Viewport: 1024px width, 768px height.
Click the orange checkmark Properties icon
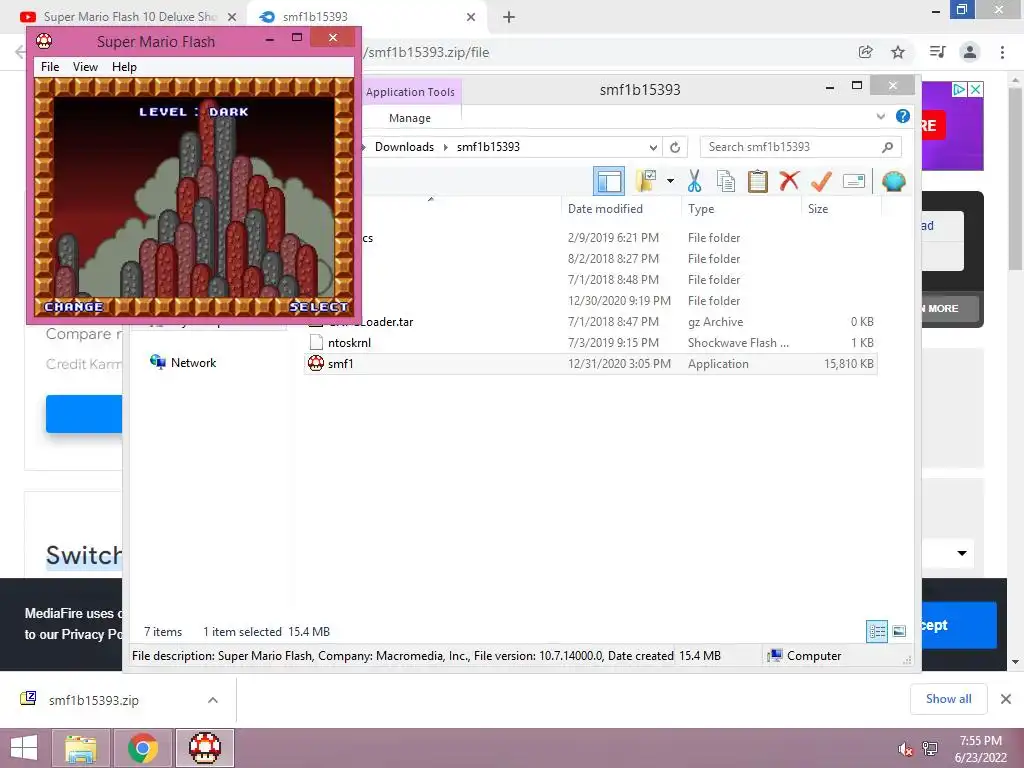821,181
